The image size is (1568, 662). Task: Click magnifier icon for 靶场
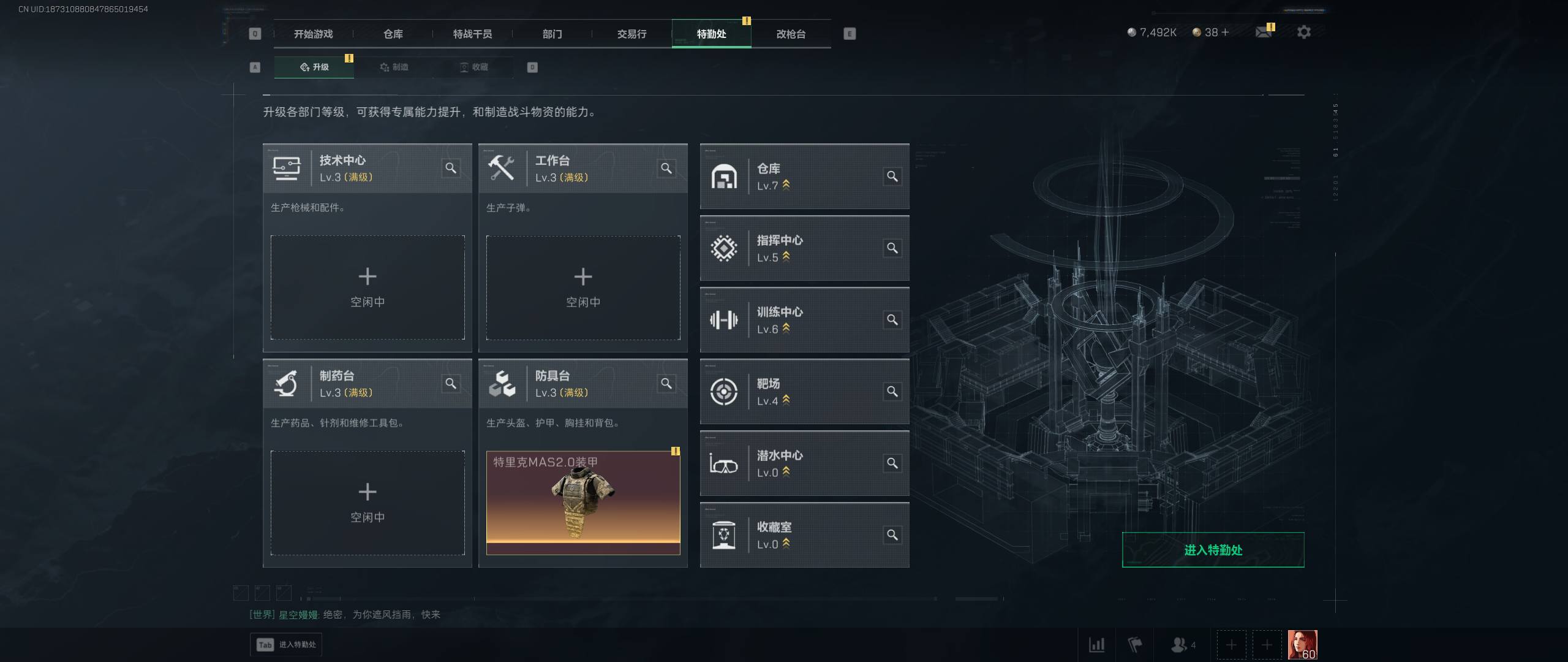892,392
